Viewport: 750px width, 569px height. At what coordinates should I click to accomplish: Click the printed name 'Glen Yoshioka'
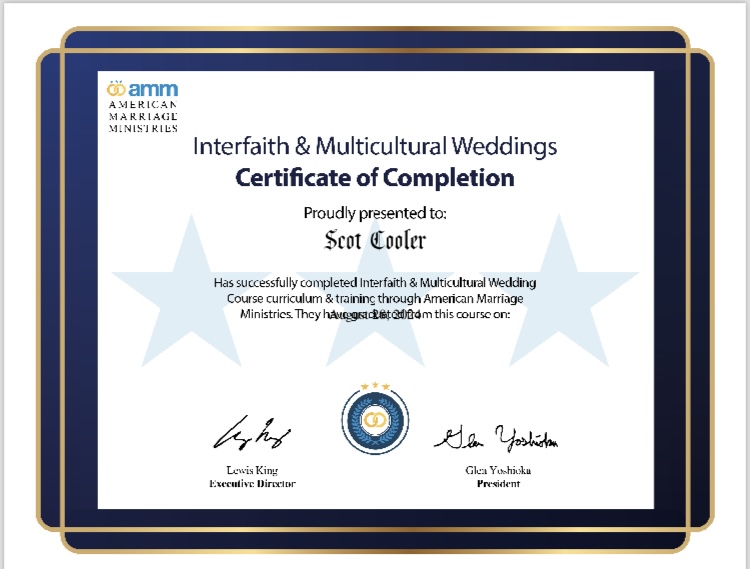click(499, 470)
